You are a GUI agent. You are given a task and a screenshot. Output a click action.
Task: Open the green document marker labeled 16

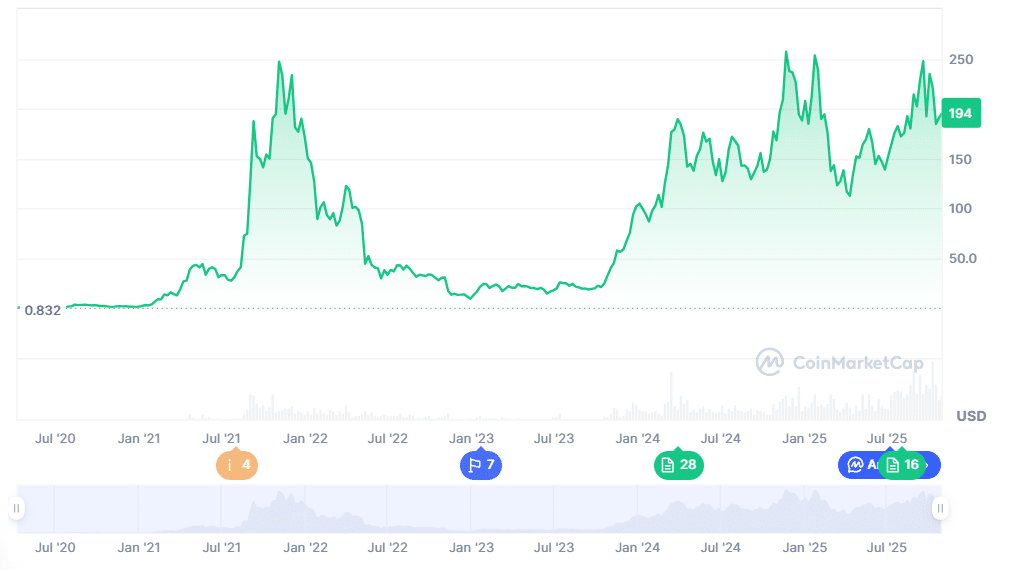pos(901,465)
